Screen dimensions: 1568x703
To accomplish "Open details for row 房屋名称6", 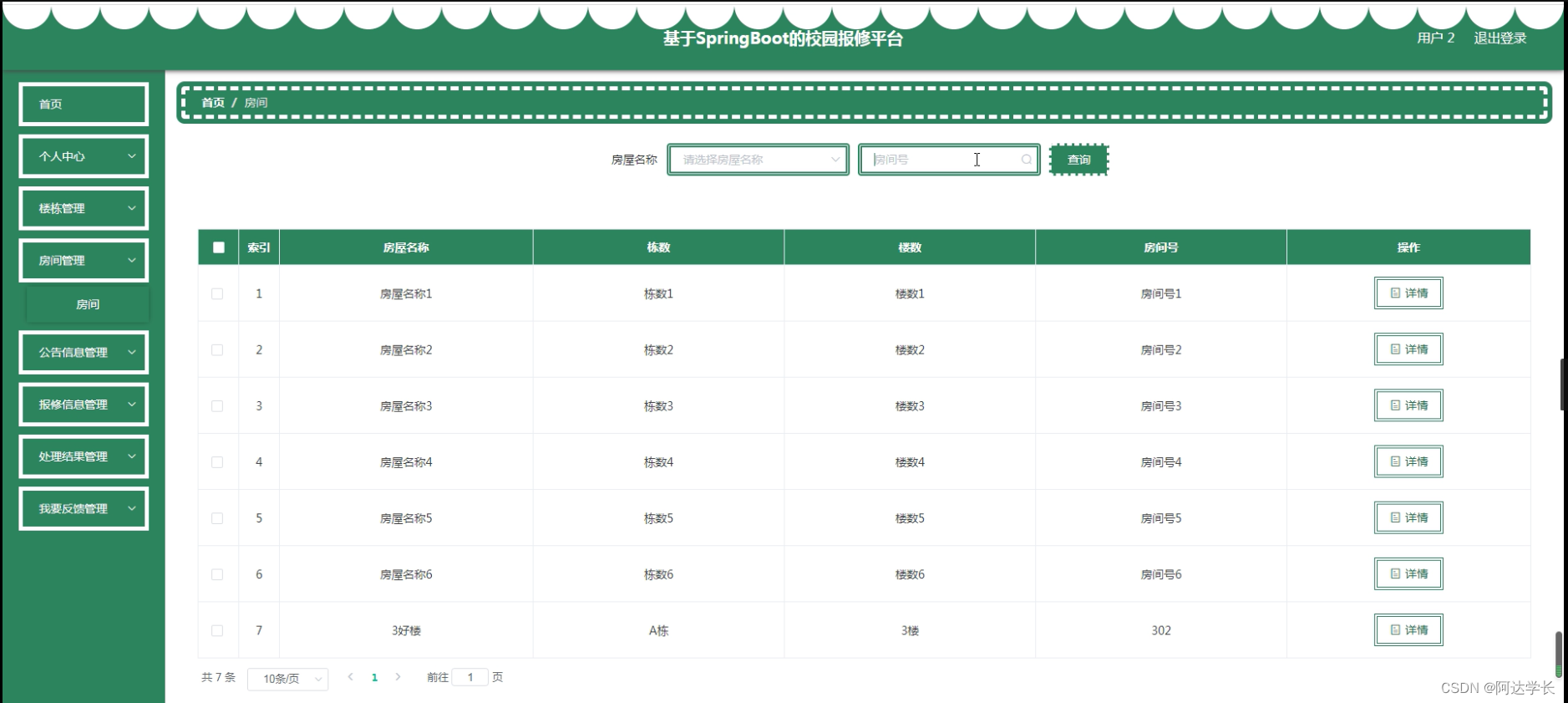I will point(1408,573).
